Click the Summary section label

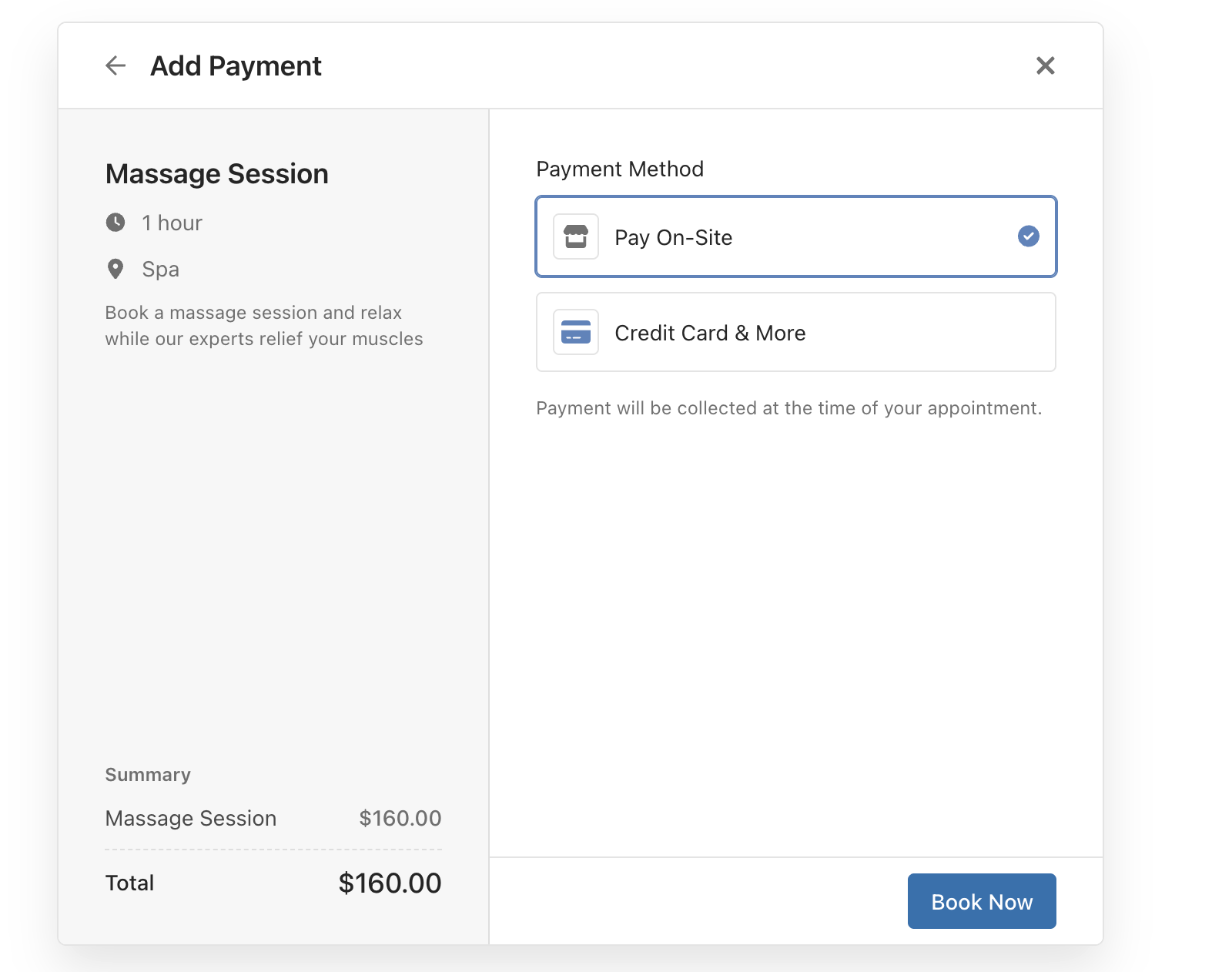(148, 775)
